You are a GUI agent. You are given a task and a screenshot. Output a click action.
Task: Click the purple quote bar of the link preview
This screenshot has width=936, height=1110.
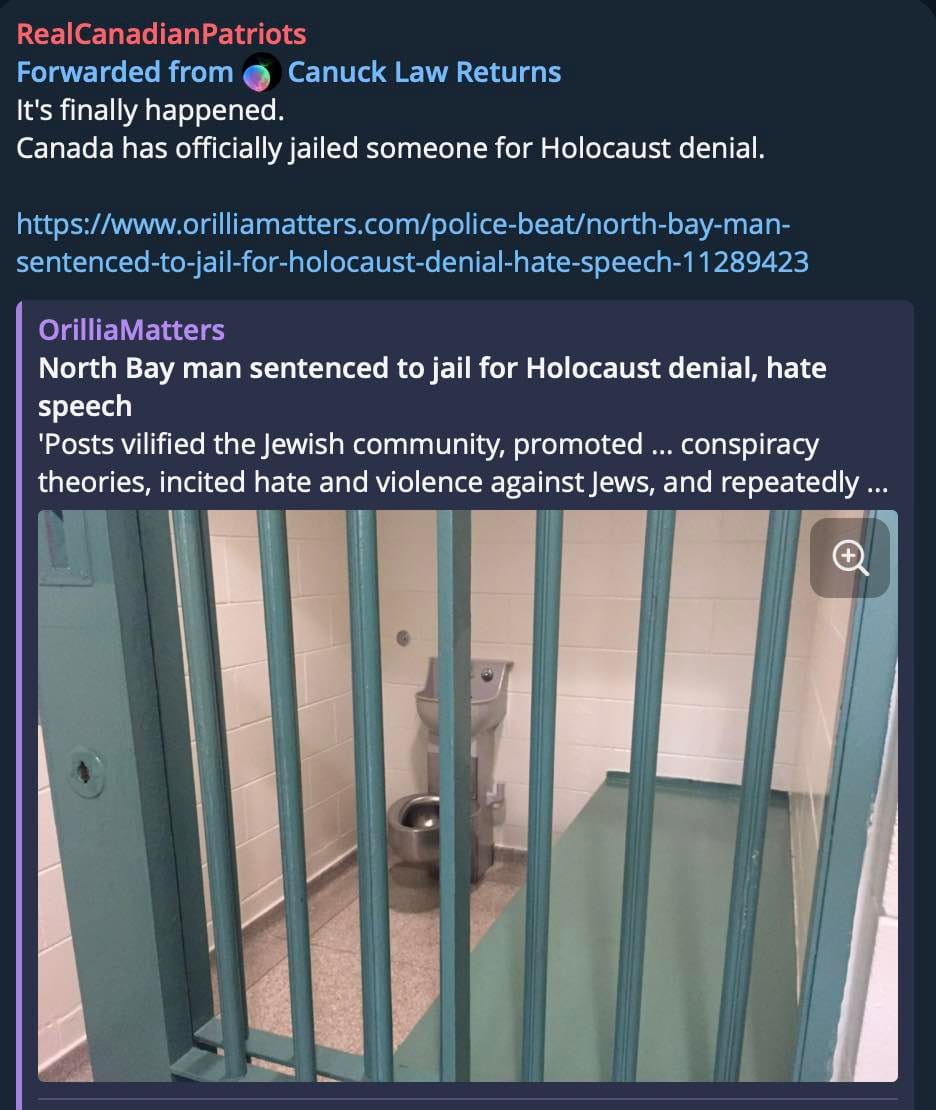point(20,704)
